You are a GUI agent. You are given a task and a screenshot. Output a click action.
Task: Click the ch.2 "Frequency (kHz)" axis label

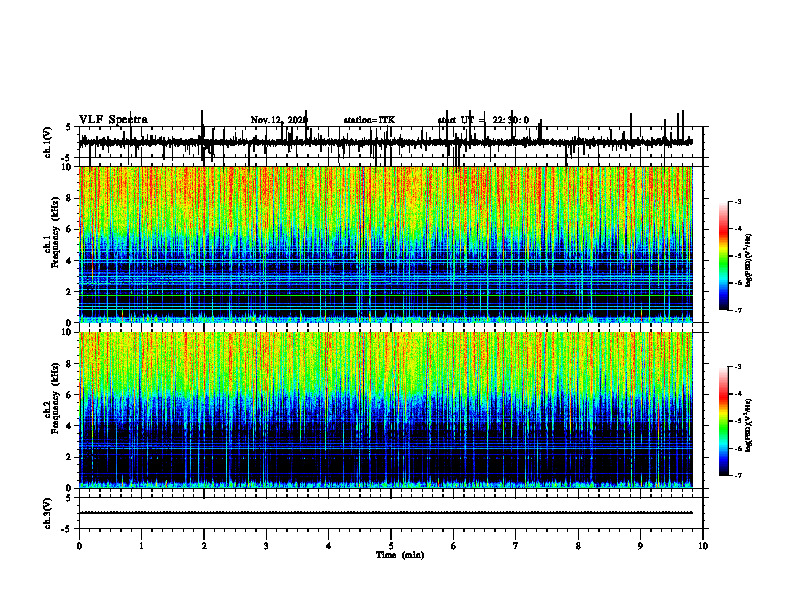coord(56,398)
